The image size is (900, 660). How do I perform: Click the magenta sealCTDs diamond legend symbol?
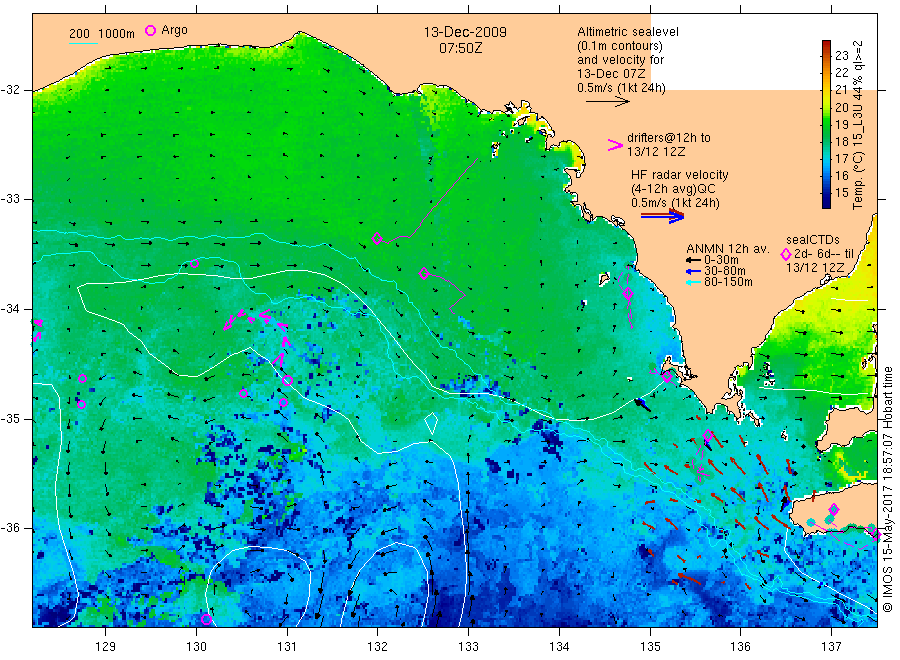(x=786, y=254)
